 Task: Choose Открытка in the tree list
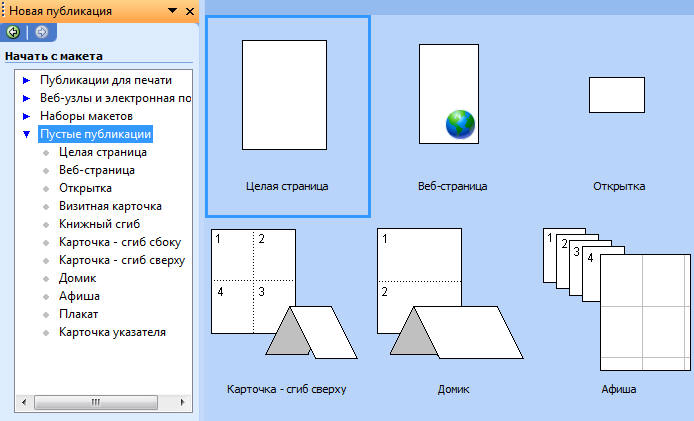point(85,188)
